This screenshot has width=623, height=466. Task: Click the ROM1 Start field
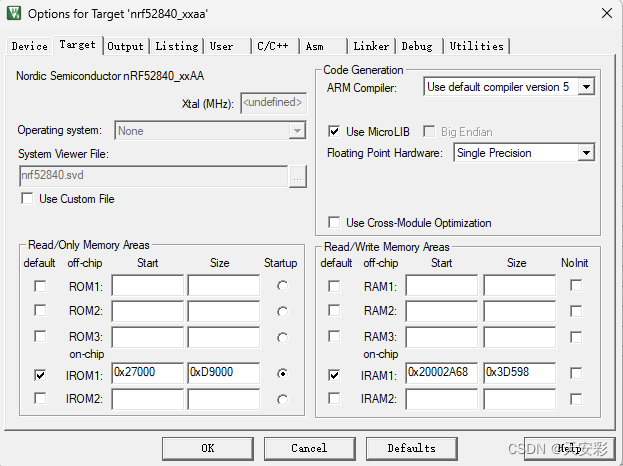148,285
